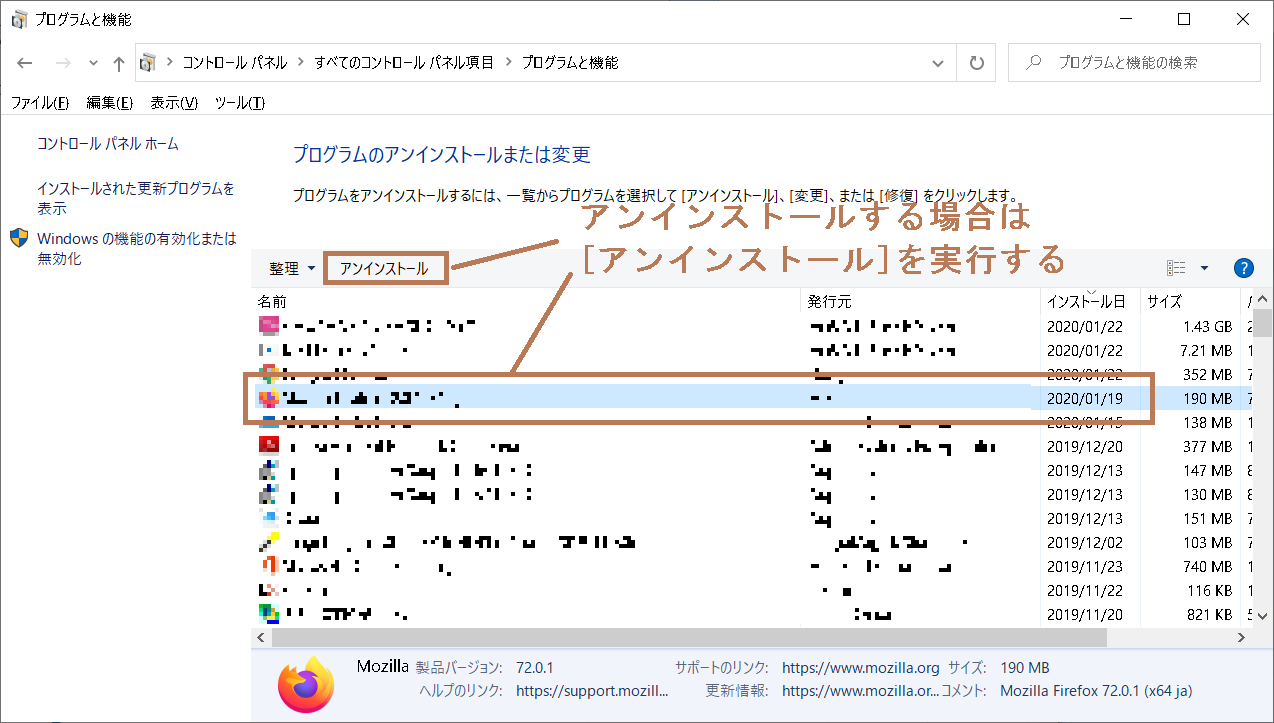Open the address bar history dropdown arrow
Image resolution: width=1274 pixels, height=723 pixels.
tap(938, 62)
